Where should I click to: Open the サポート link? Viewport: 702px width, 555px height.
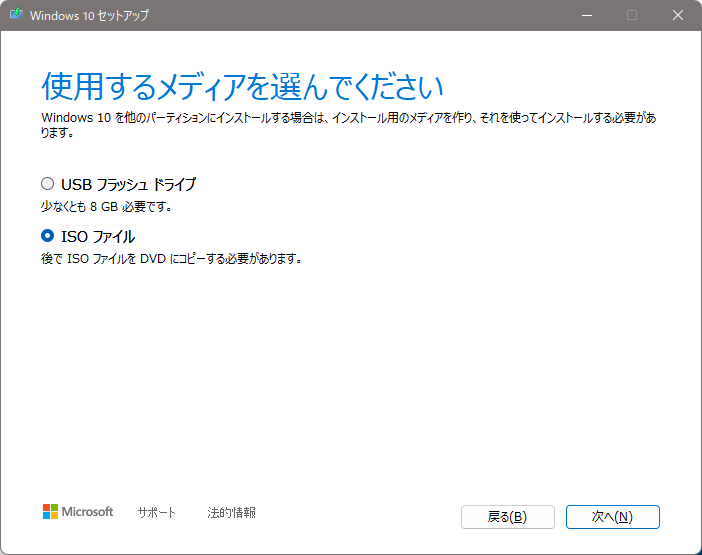click(x=157, y=512)
